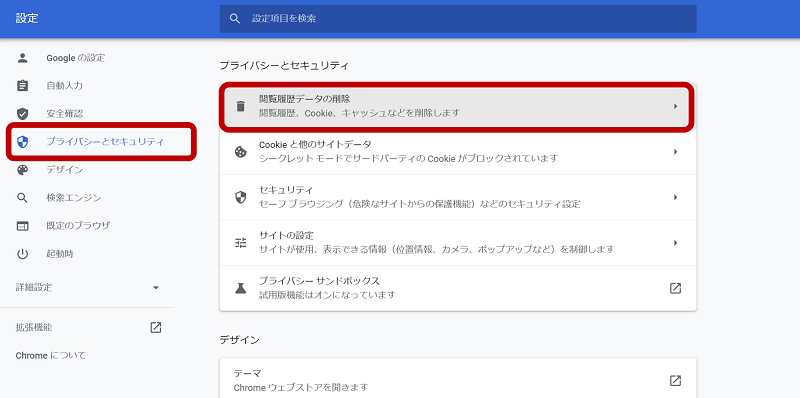The image size is (800, 398).
Task: Click the デザイン section heading
Action: (239, 340)
